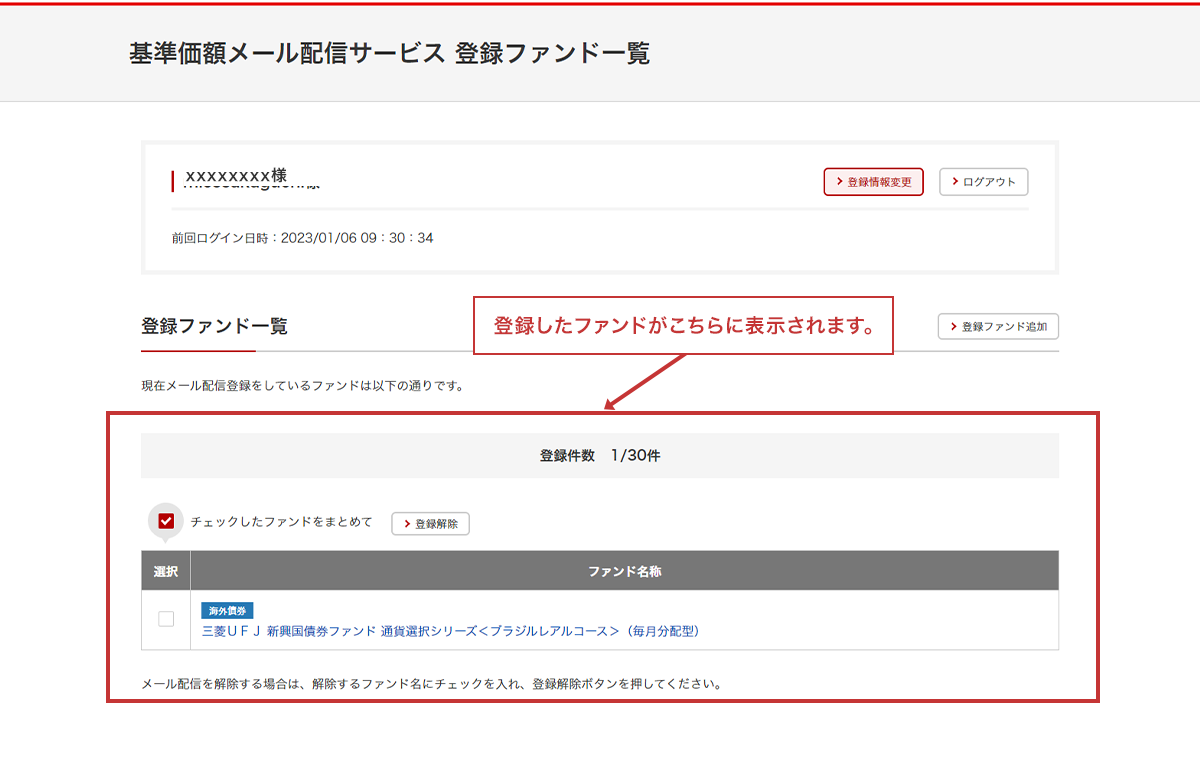
Task: Click the red bar beside the username
Action: point(173,181)
